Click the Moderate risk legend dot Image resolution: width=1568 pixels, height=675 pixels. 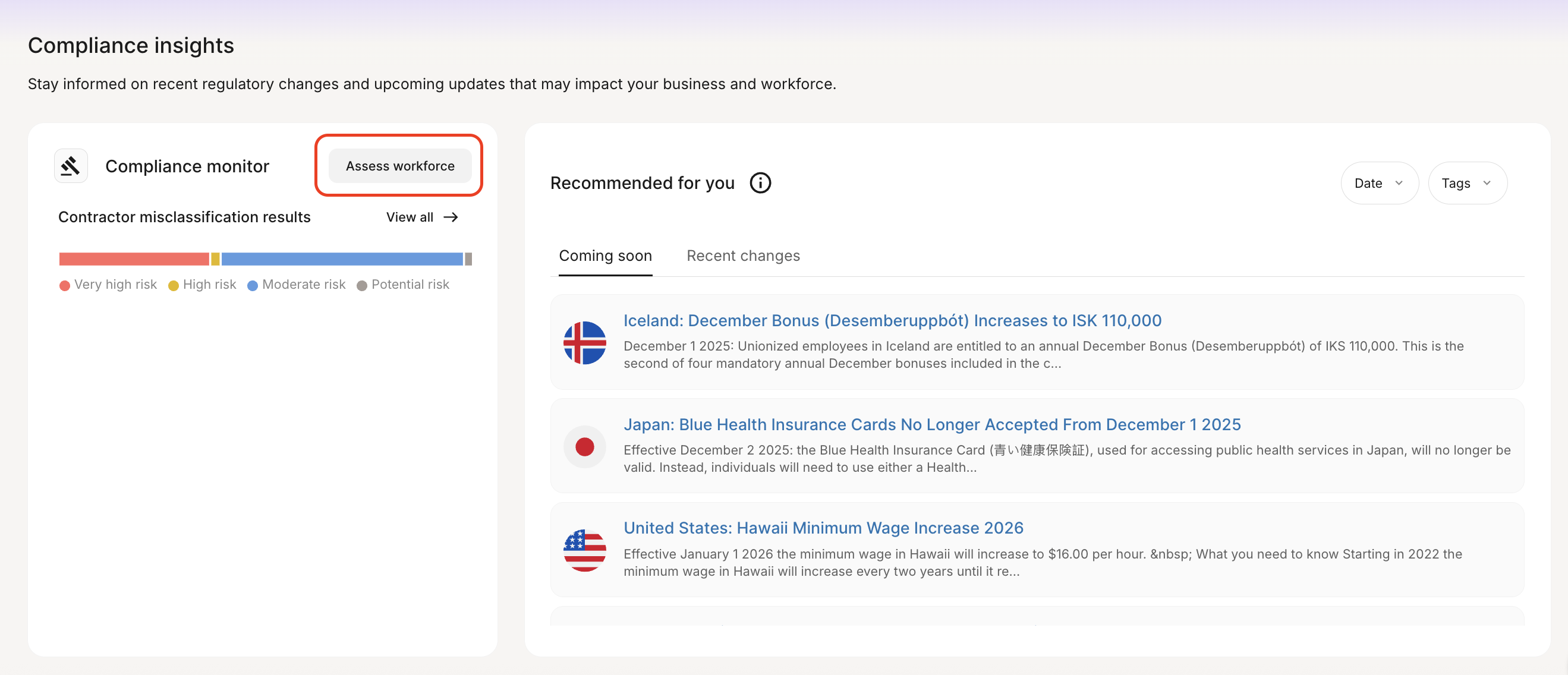[x=253, y=285]
